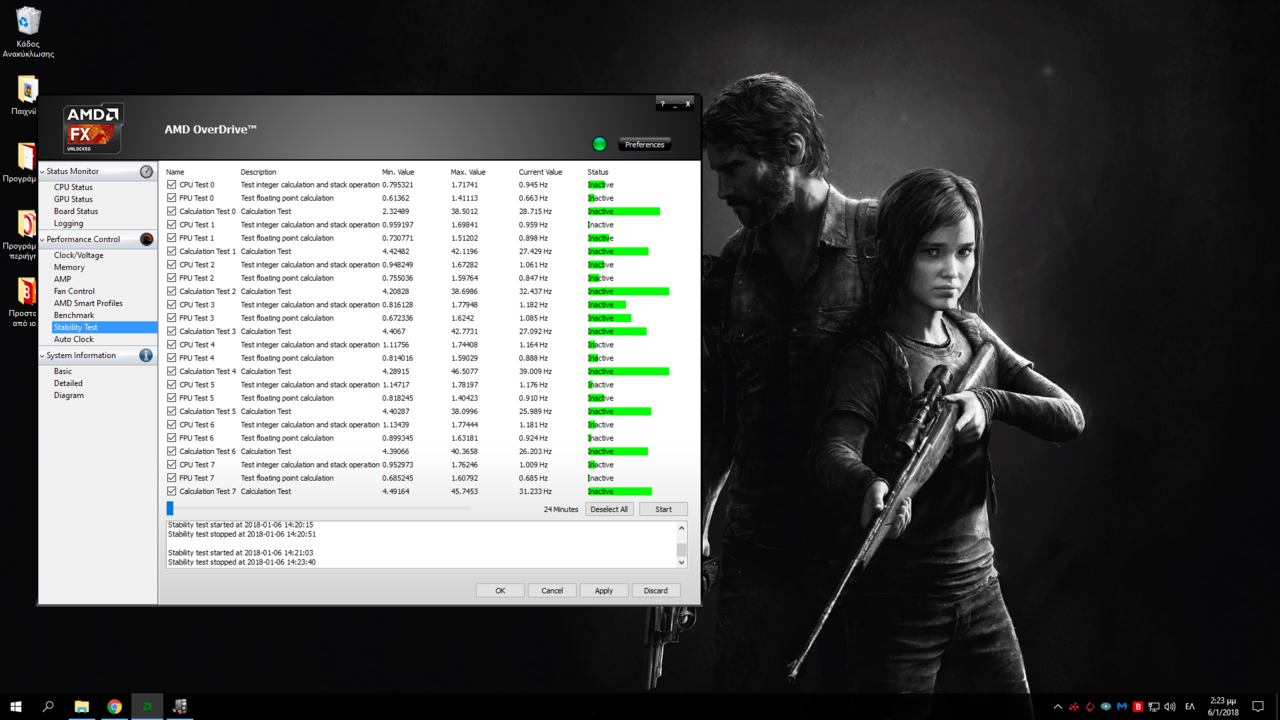Viewport: 1280px width, 720px height.
Task: Open Fan Control page
Action: [x=74, y=291]
